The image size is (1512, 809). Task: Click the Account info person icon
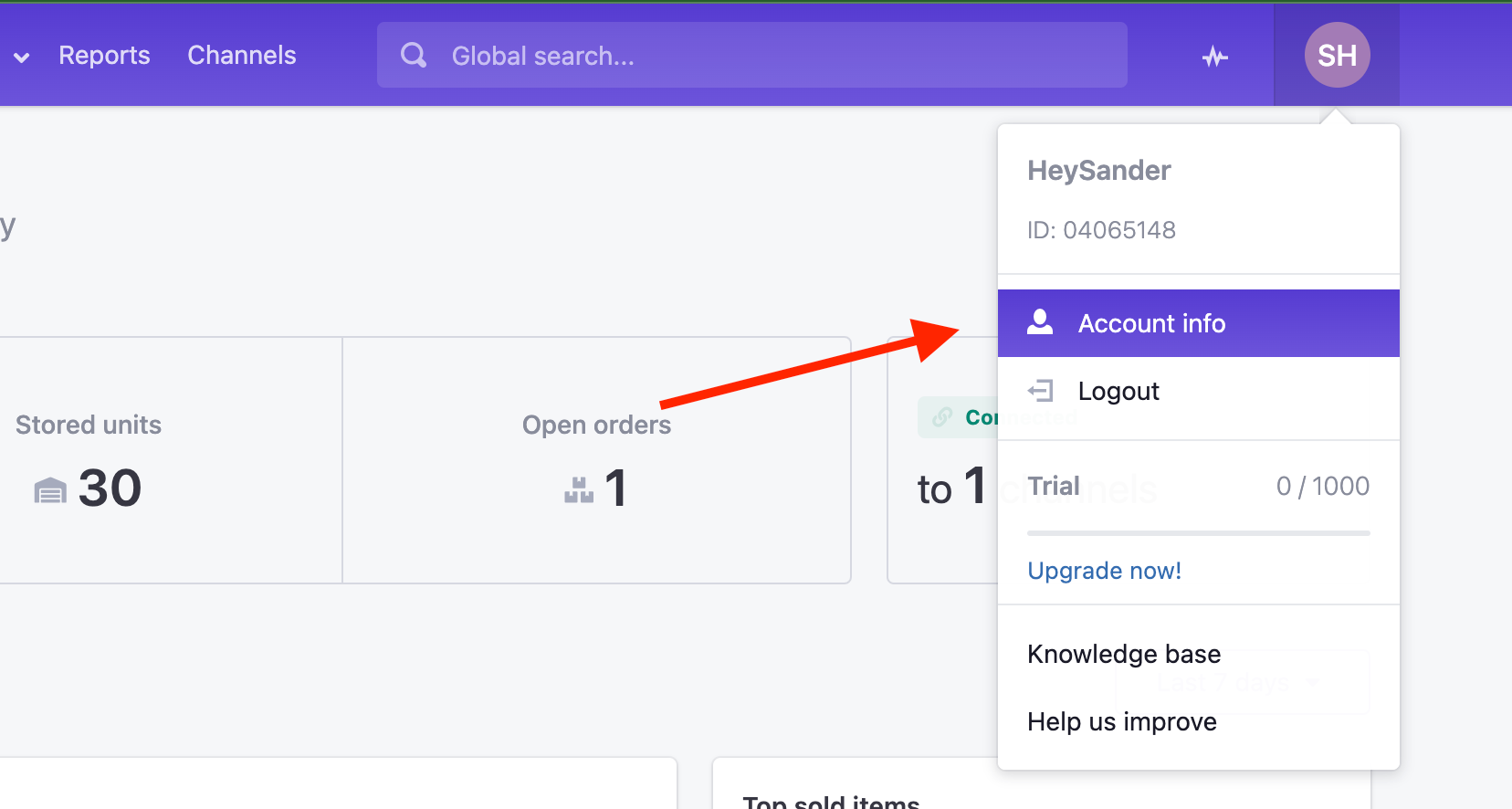pos(1040,321)
